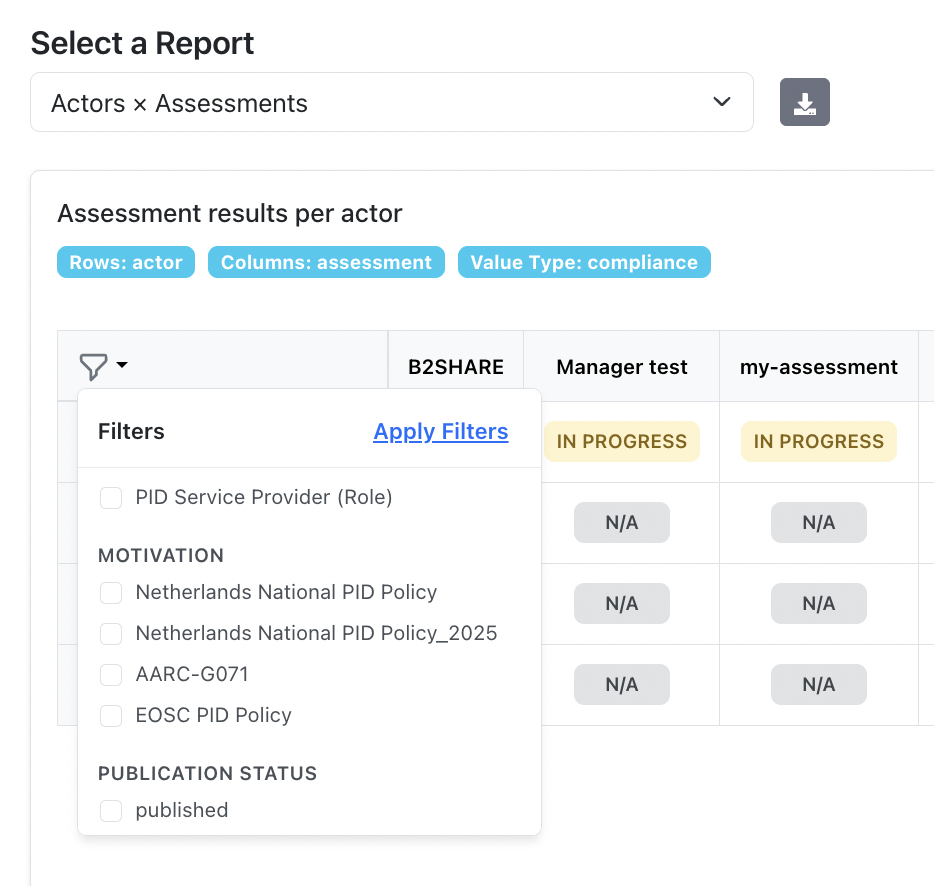The height and width of the screenshot is (886, 934).
Task: Select the AARC-G071 checkbox
Action: (111, 674)
